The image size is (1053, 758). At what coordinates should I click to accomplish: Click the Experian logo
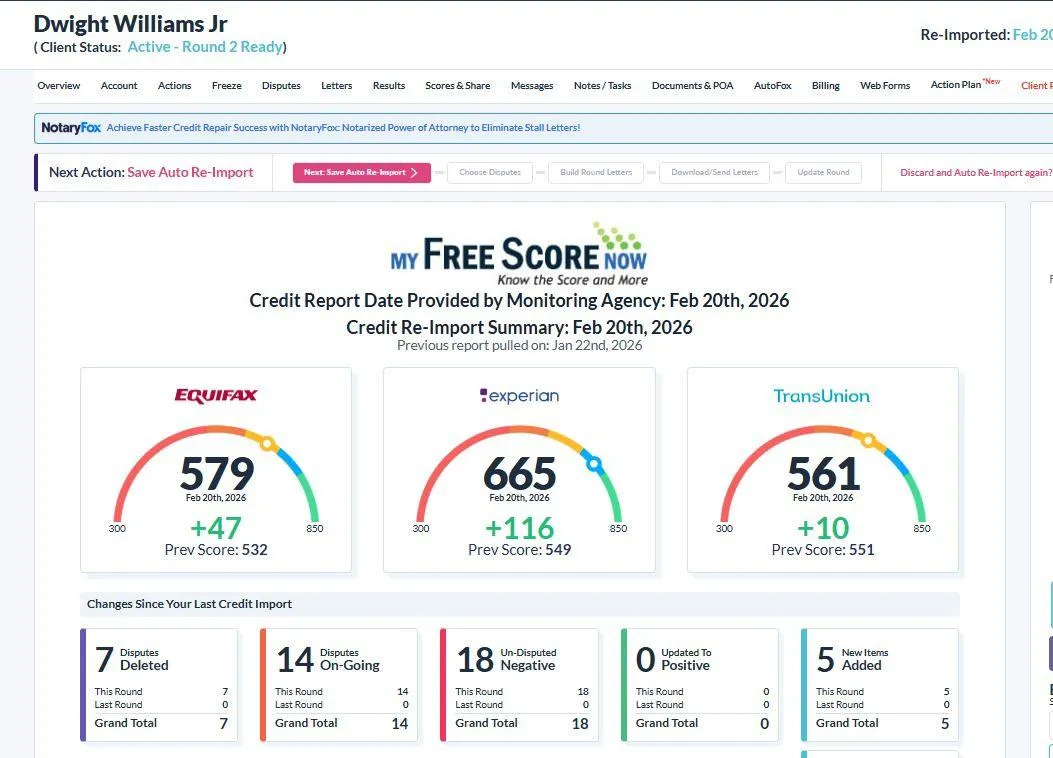click(519, 395)
